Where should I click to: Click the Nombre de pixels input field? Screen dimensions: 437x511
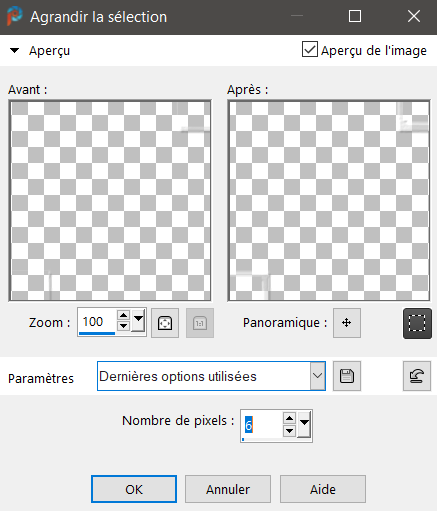(262, 425)
